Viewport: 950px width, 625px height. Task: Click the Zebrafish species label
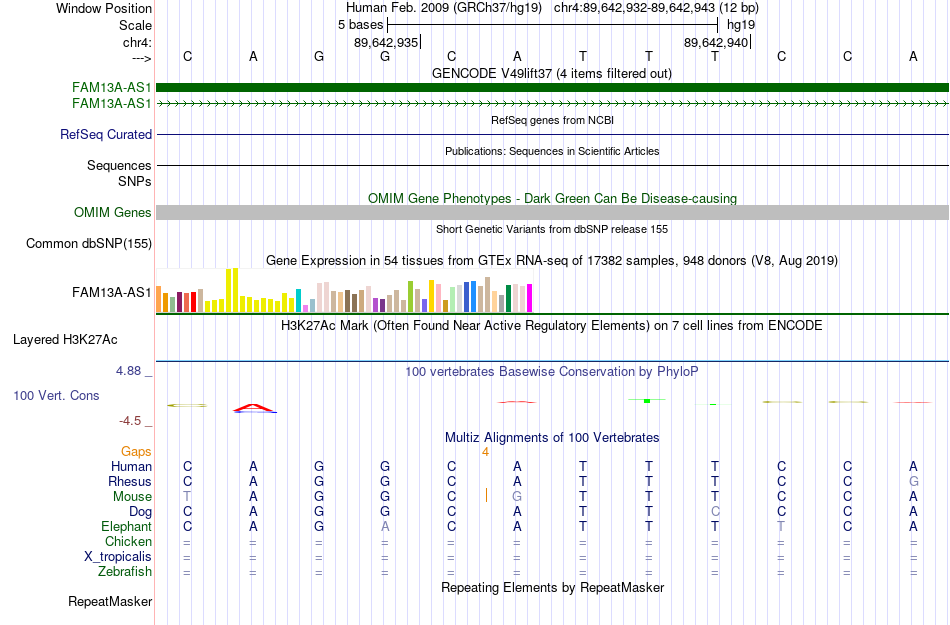point(125,571)
